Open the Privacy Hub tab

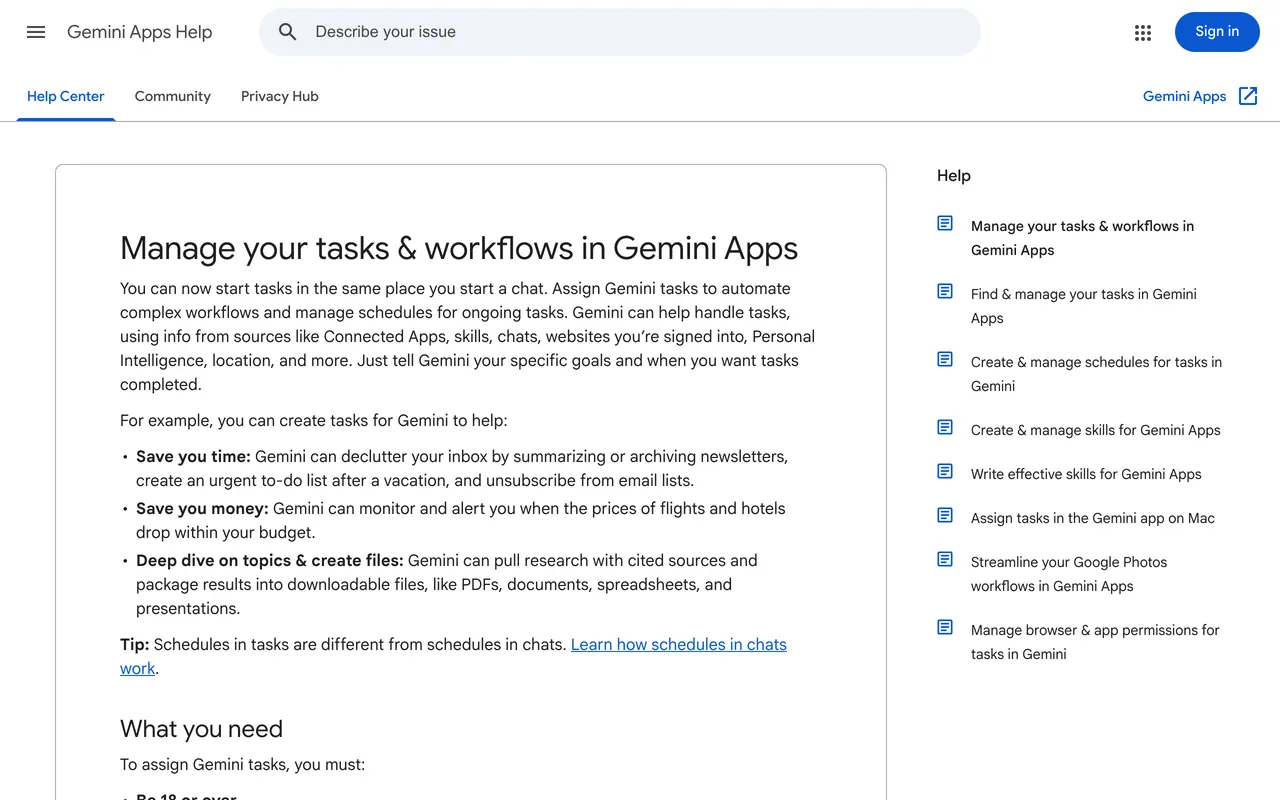click(280, 96)
